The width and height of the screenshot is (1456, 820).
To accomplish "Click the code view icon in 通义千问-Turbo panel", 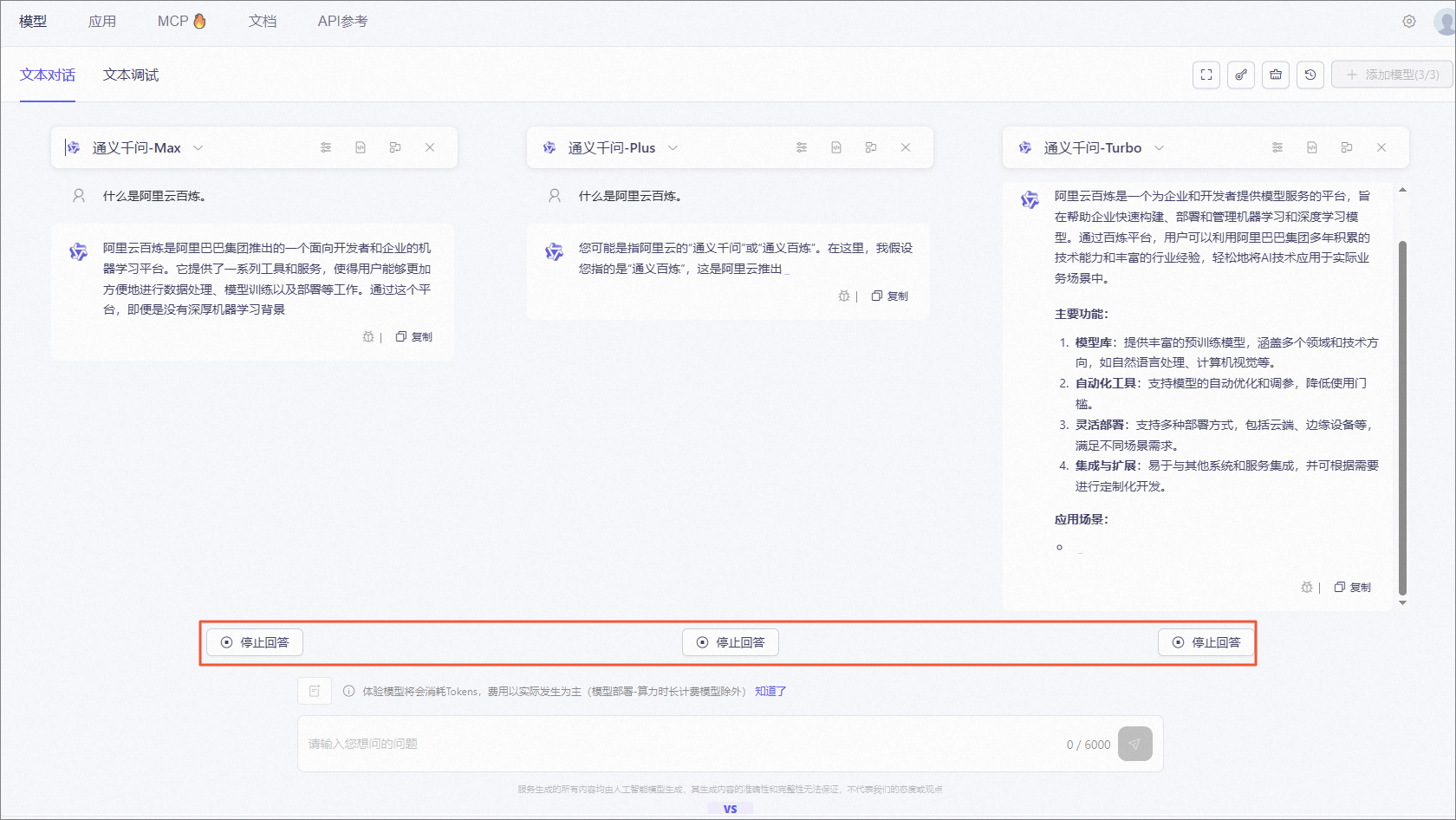I will click(1312, 147).
